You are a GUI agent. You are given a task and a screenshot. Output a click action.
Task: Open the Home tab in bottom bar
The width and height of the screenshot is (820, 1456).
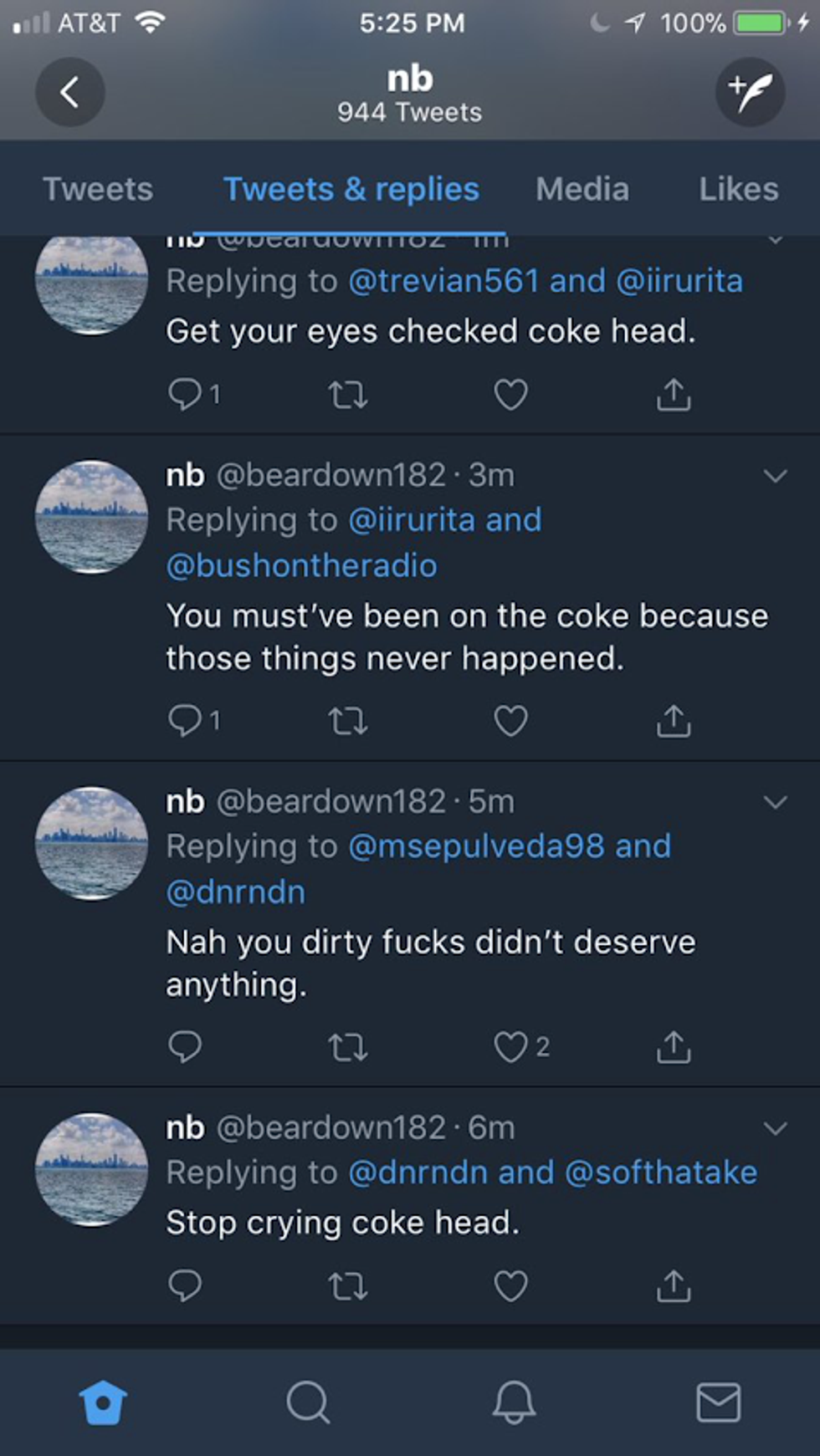click(103, 1402)
